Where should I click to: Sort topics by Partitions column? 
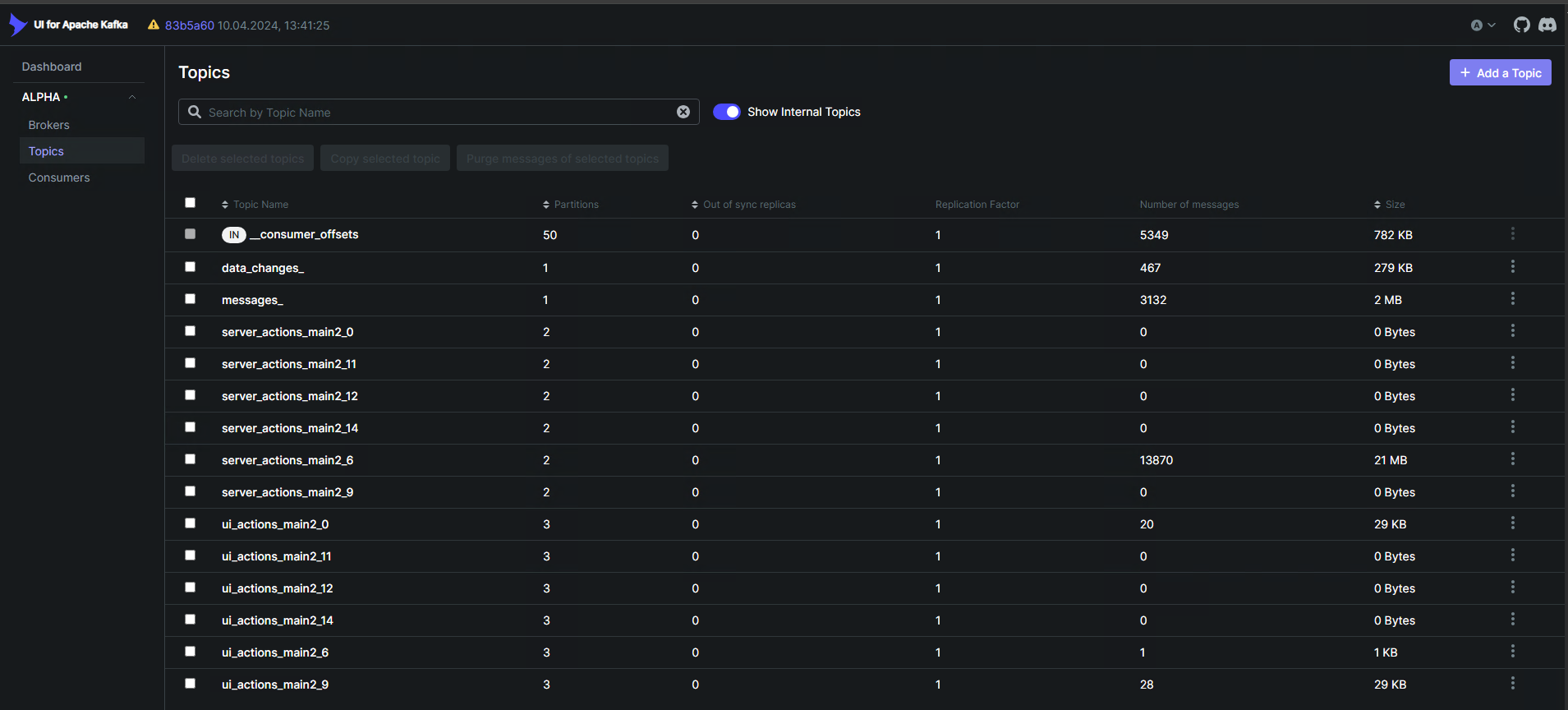tap(575, 205)
